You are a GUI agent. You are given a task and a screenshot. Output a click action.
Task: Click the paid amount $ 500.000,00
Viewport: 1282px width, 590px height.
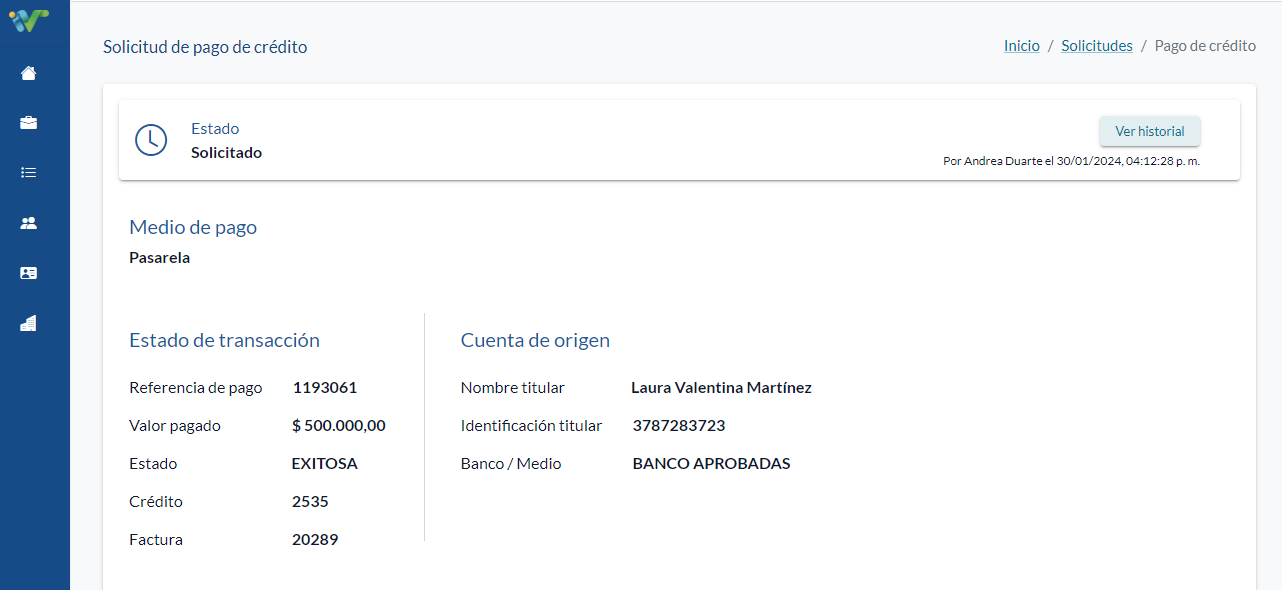point(339,426)
